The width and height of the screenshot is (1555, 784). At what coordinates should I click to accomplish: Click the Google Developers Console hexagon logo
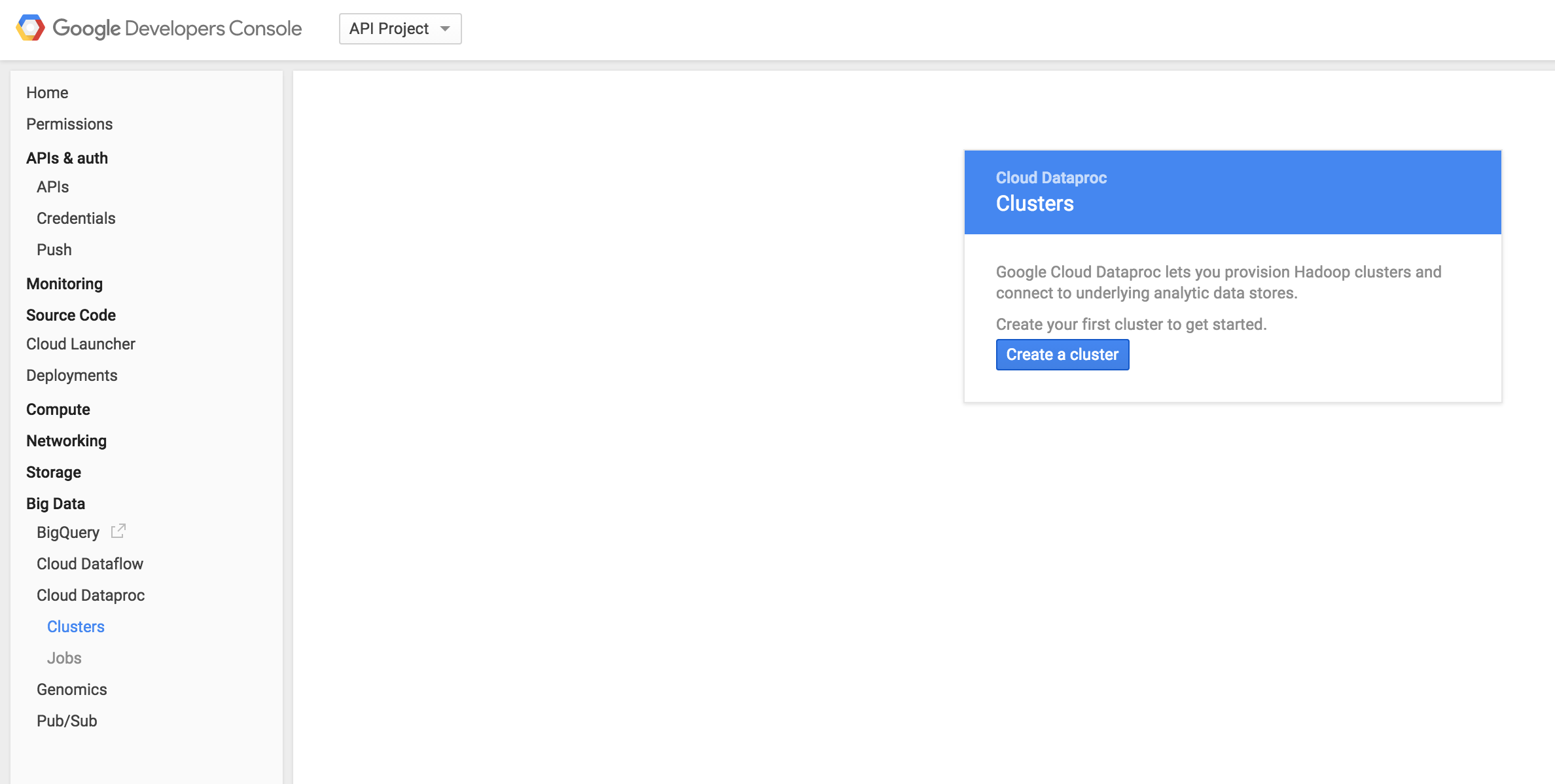30,28
